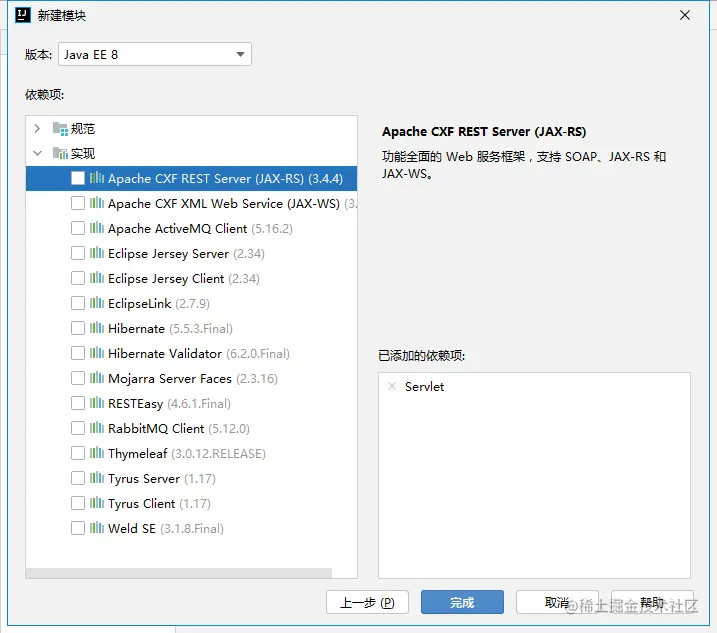Viewport: 717px width, 633px height.
Task: Click the Tyrus Client row text
Action: click(159, 504)
